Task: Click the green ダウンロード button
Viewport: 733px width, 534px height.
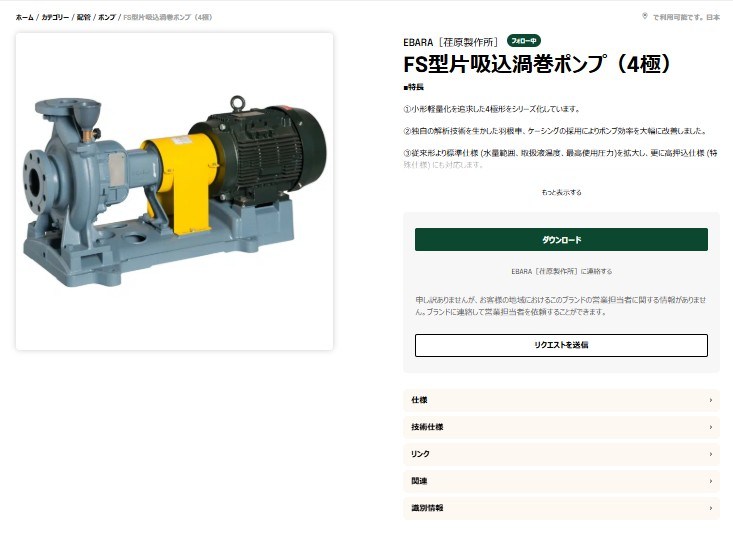Action: 561,240
